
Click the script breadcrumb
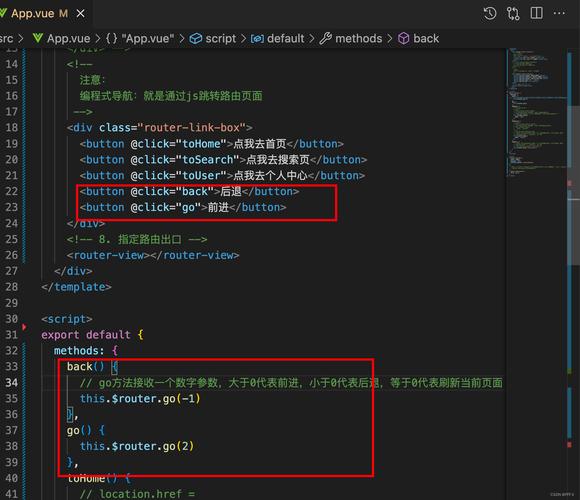coord(220,38)
